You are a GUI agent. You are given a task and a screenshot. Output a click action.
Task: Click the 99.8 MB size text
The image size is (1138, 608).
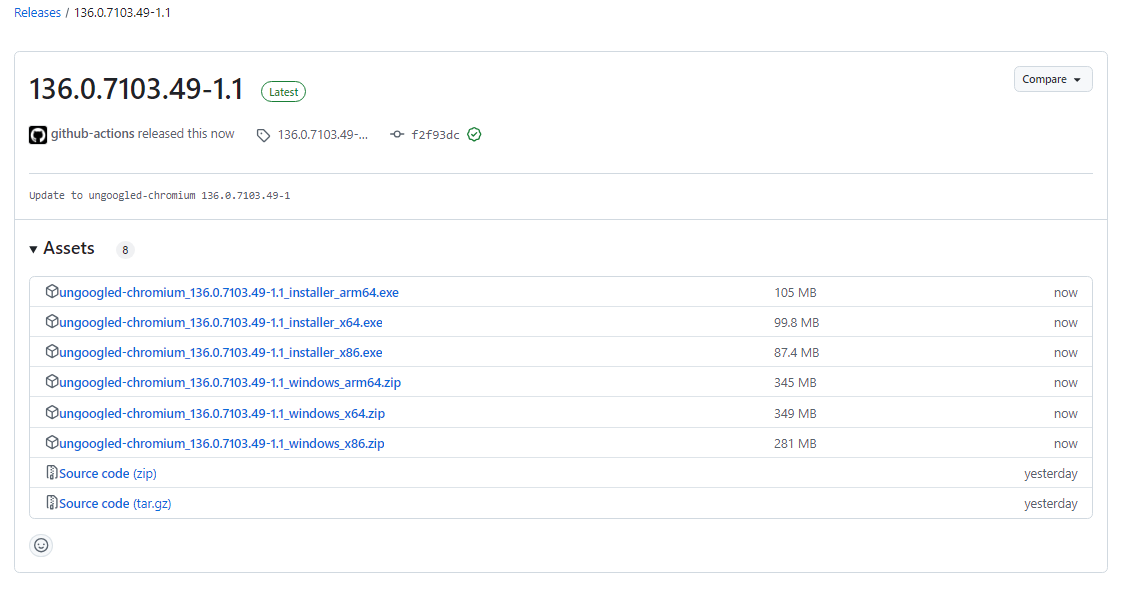[796, 322]
